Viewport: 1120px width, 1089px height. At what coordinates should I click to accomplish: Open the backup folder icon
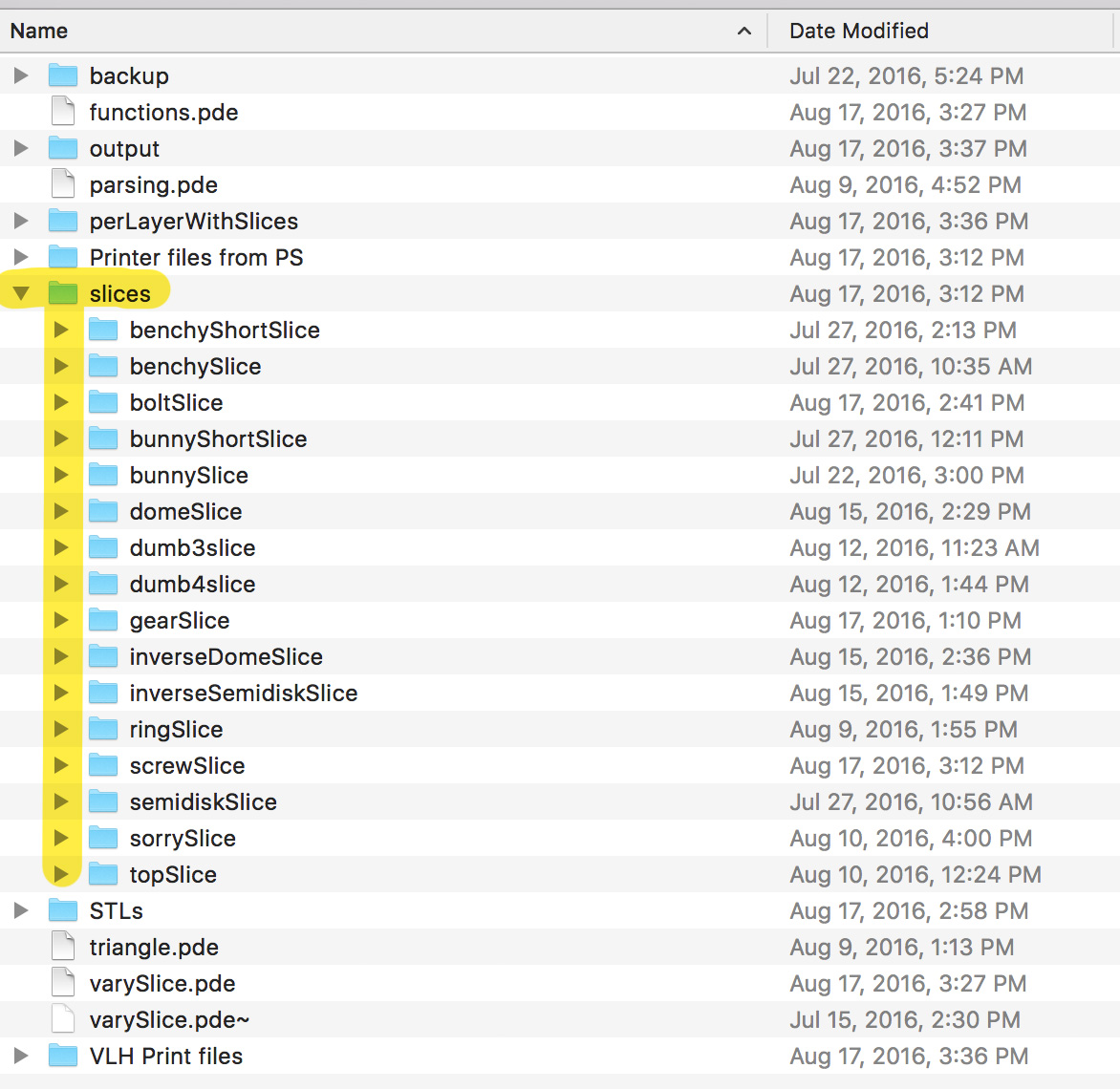tap(62, 75)
